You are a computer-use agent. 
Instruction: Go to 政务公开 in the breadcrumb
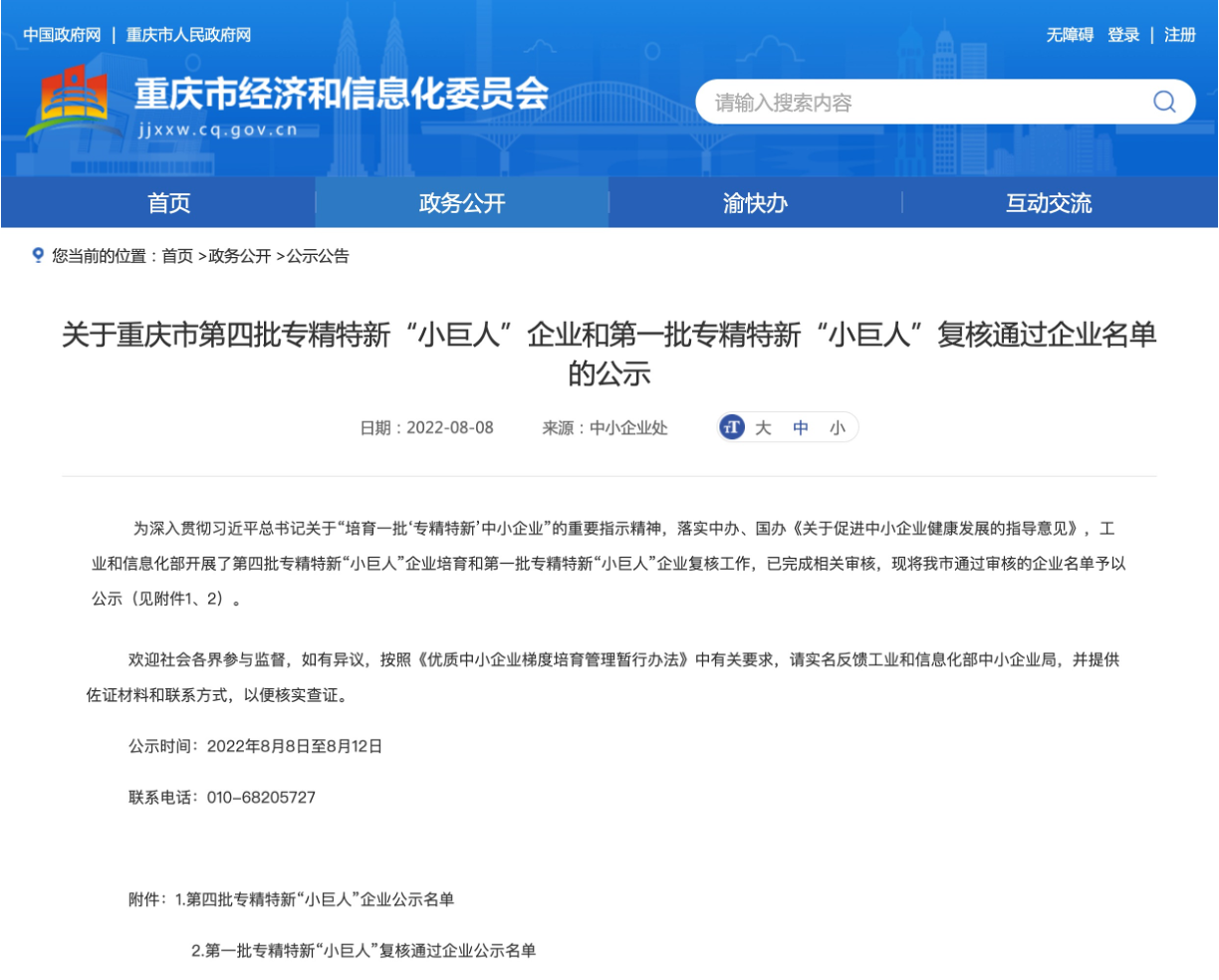[x=240, y=256]
